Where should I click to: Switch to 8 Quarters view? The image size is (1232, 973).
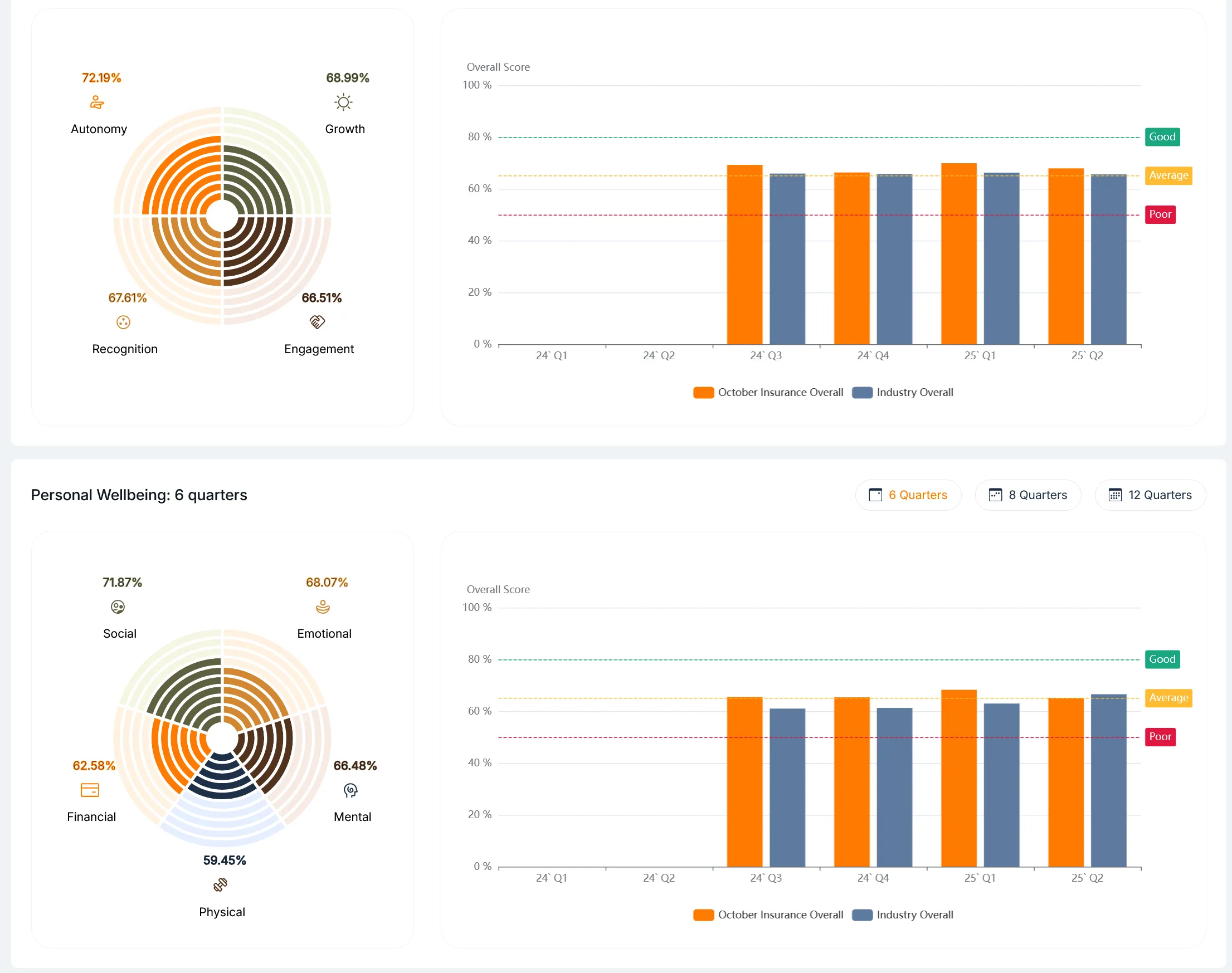[x=1028, y=495]
